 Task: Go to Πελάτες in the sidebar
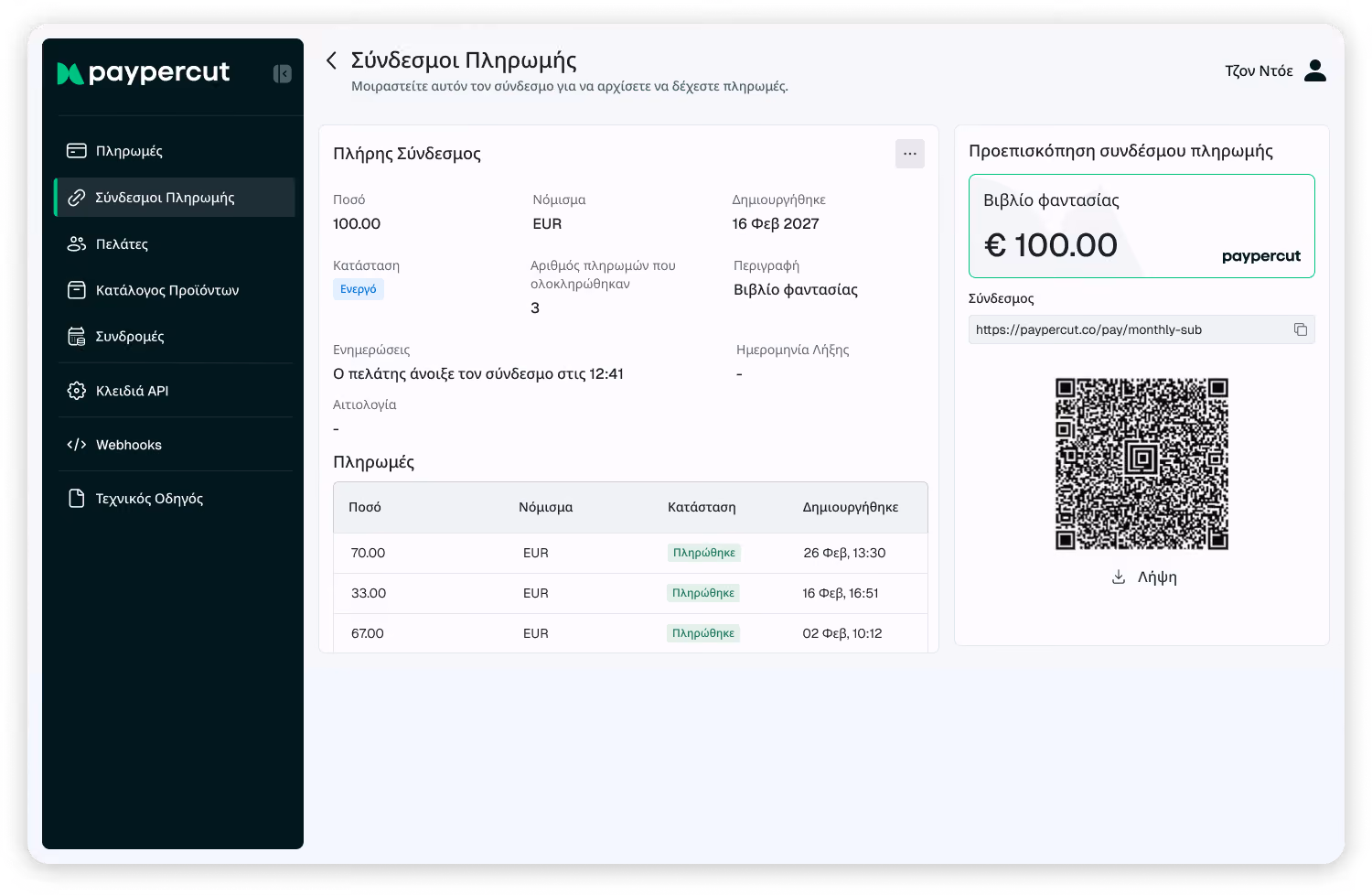[174, 244]
